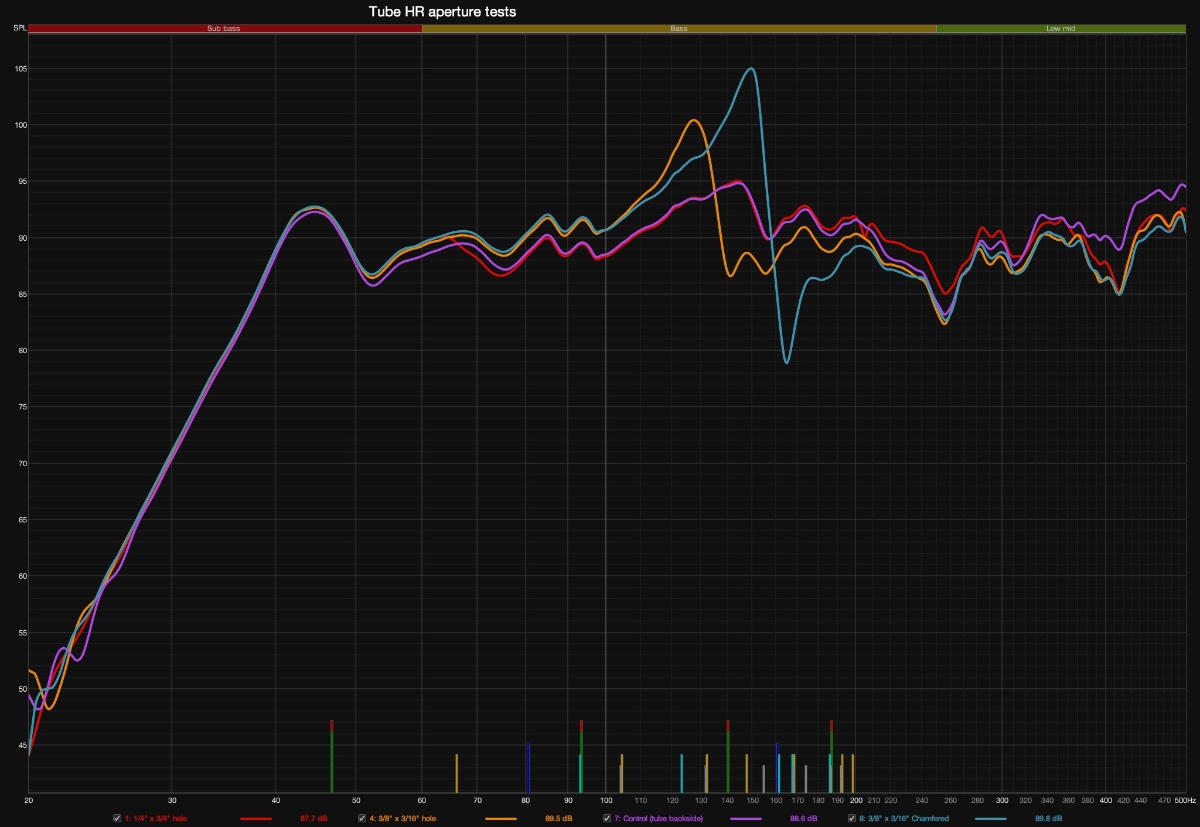Click the purple line swatch in legend

click(x=745, y=818)
